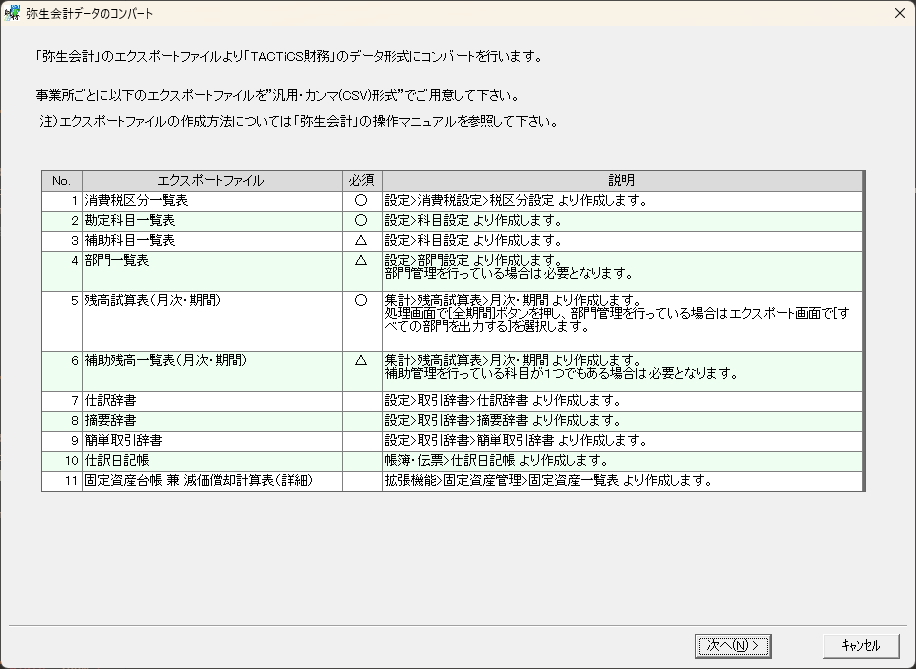The image size is (916, 669).
Task: Click the No. column header
Action: click(62, 181)
